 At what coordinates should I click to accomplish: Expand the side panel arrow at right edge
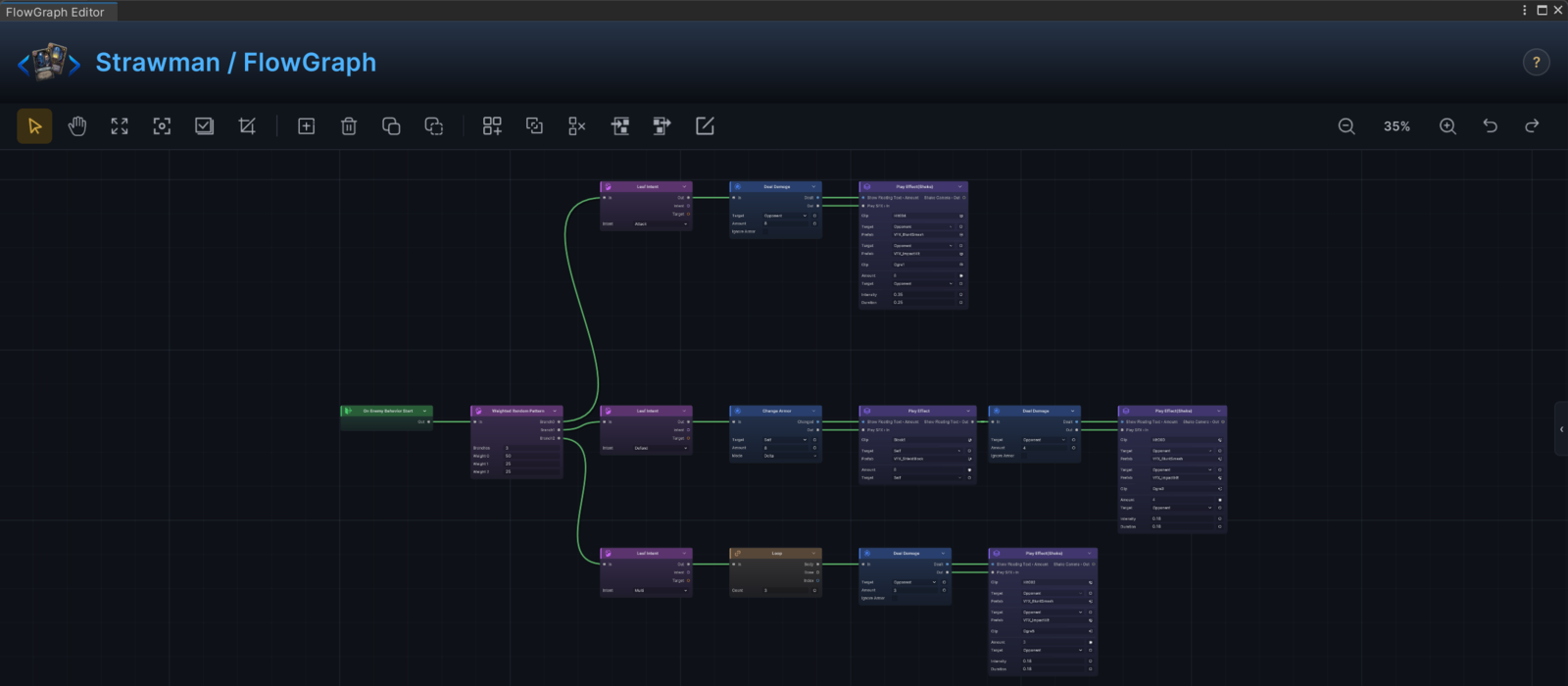[x=1561, y=429]
